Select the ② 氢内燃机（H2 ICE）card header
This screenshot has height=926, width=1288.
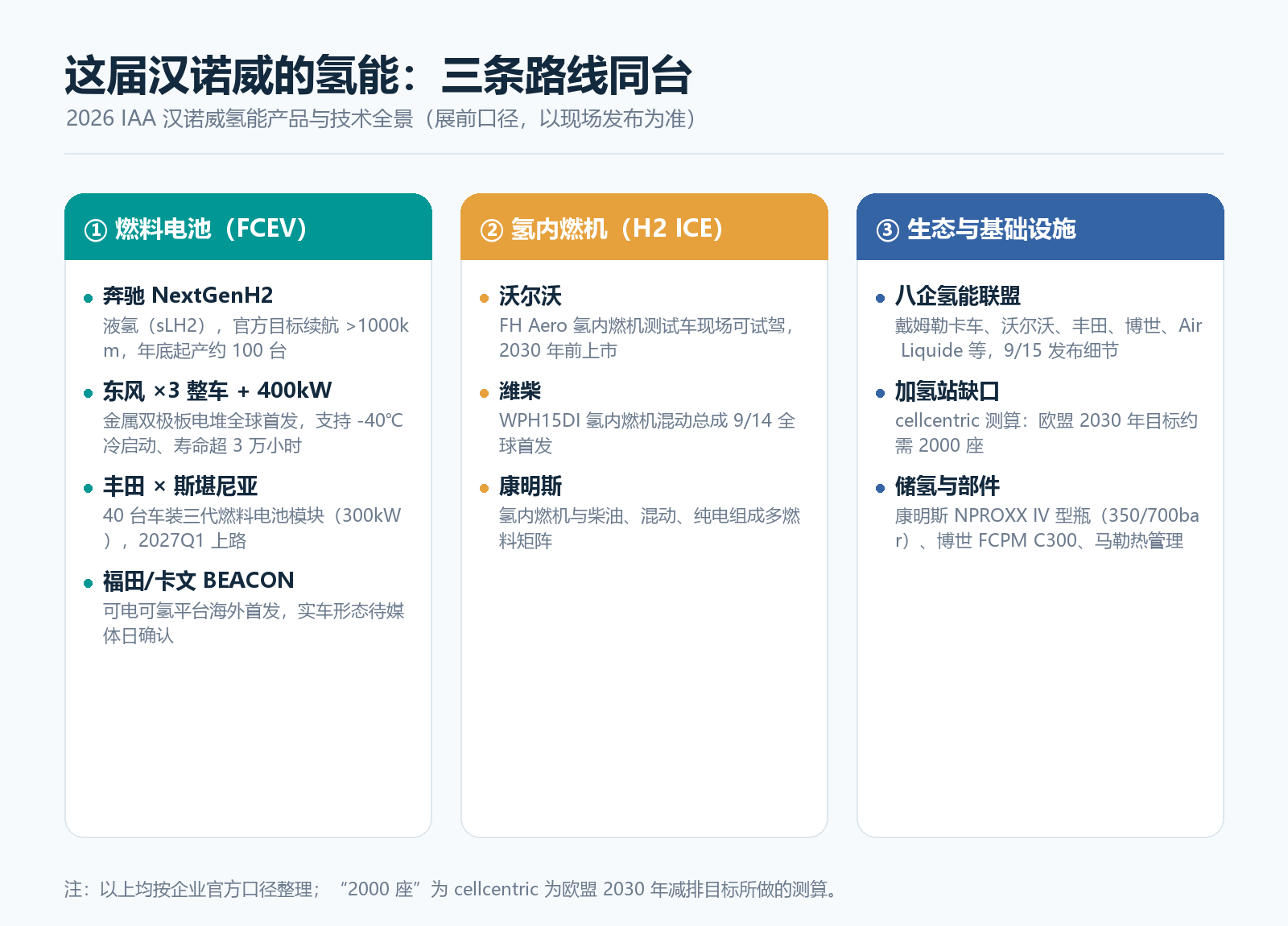click(x=644, y=227)
